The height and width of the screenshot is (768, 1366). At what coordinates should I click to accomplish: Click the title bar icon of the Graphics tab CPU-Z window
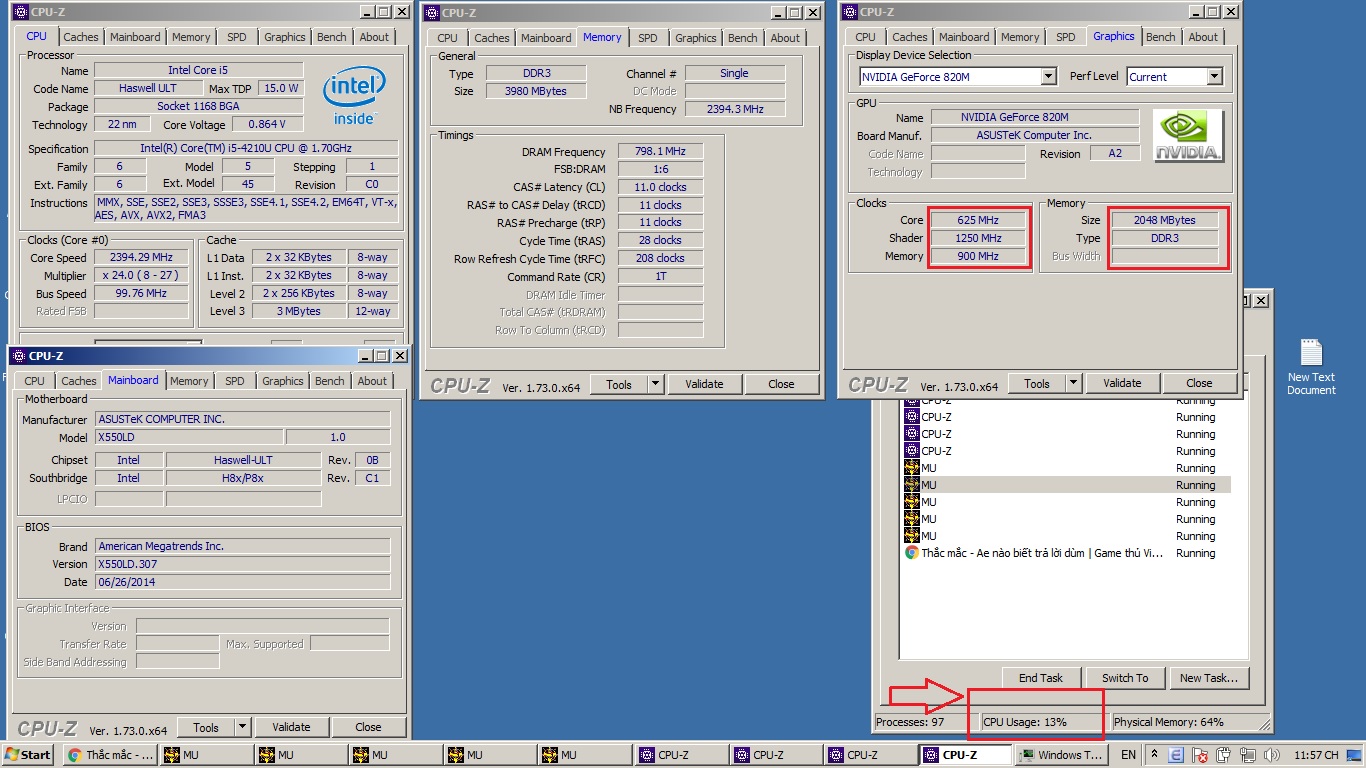click(x=849, y=12)
